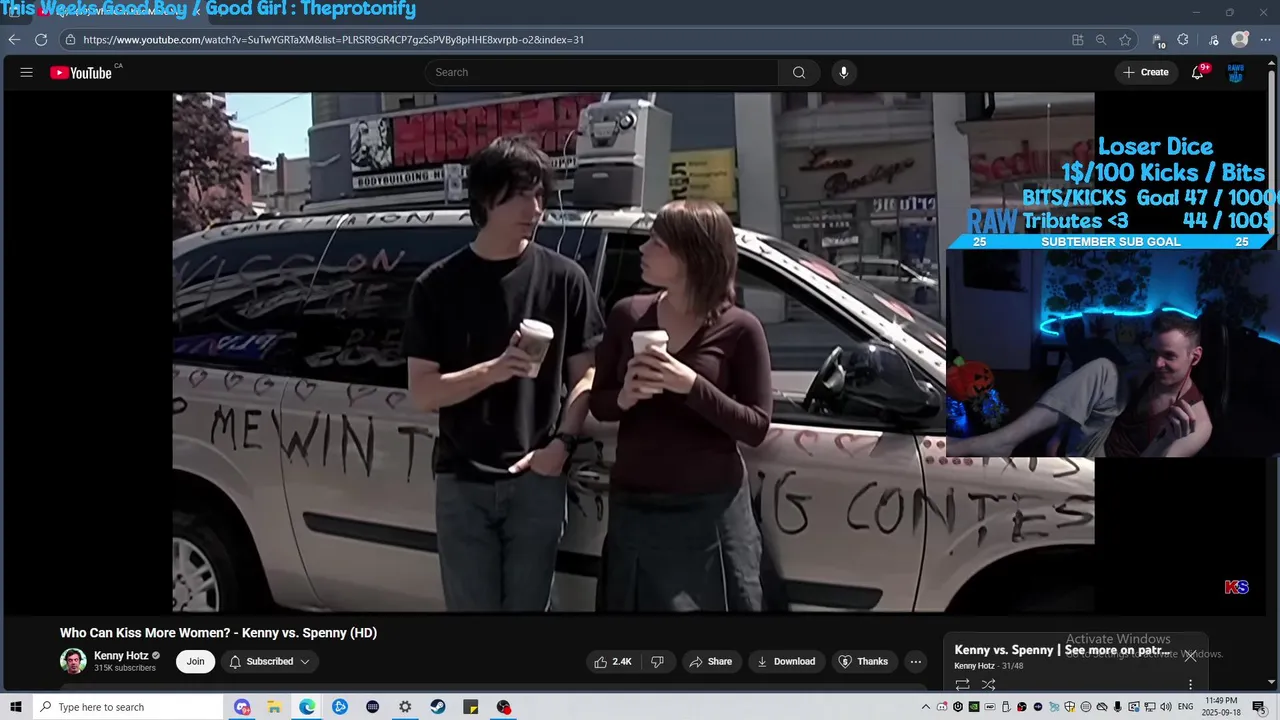
Task: Click the 315K subscribers text
Action: coord(125,668)
